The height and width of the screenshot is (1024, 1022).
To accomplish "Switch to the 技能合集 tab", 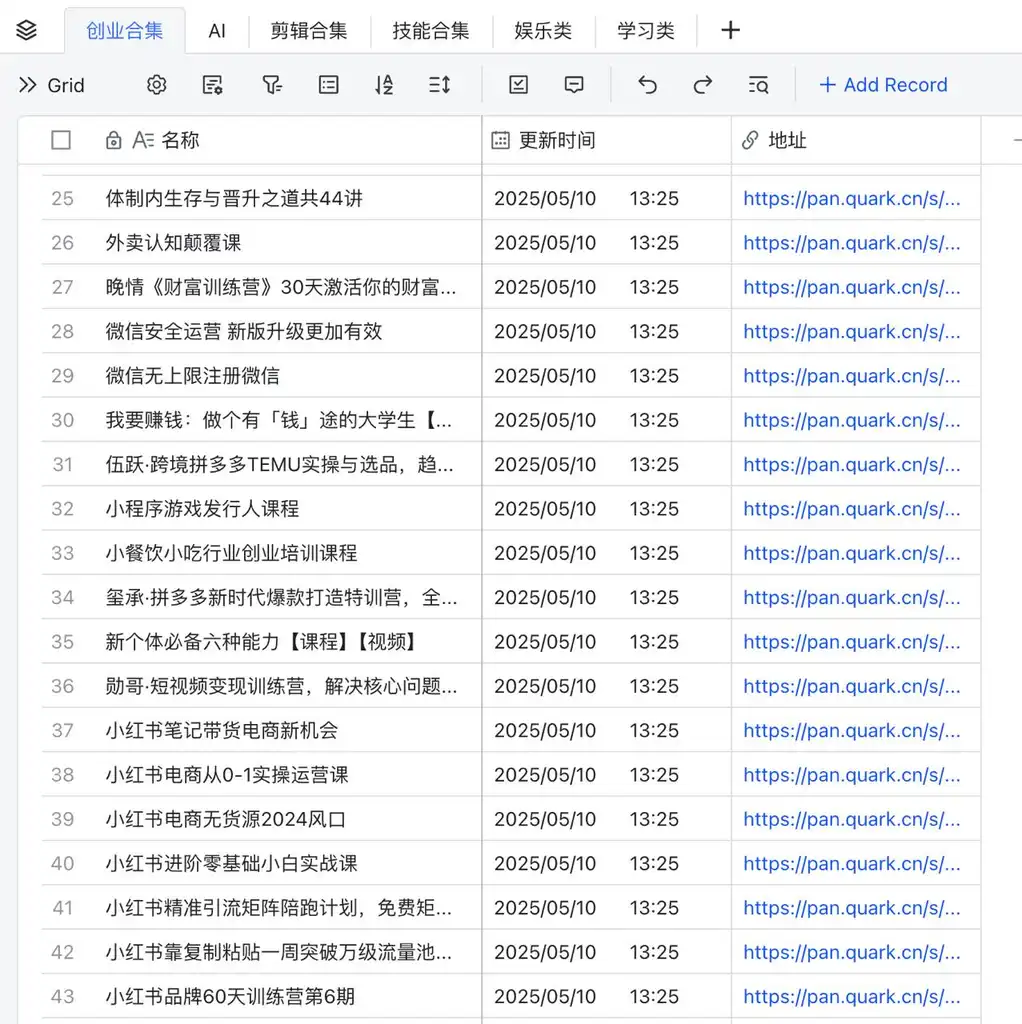I will 431,31.
